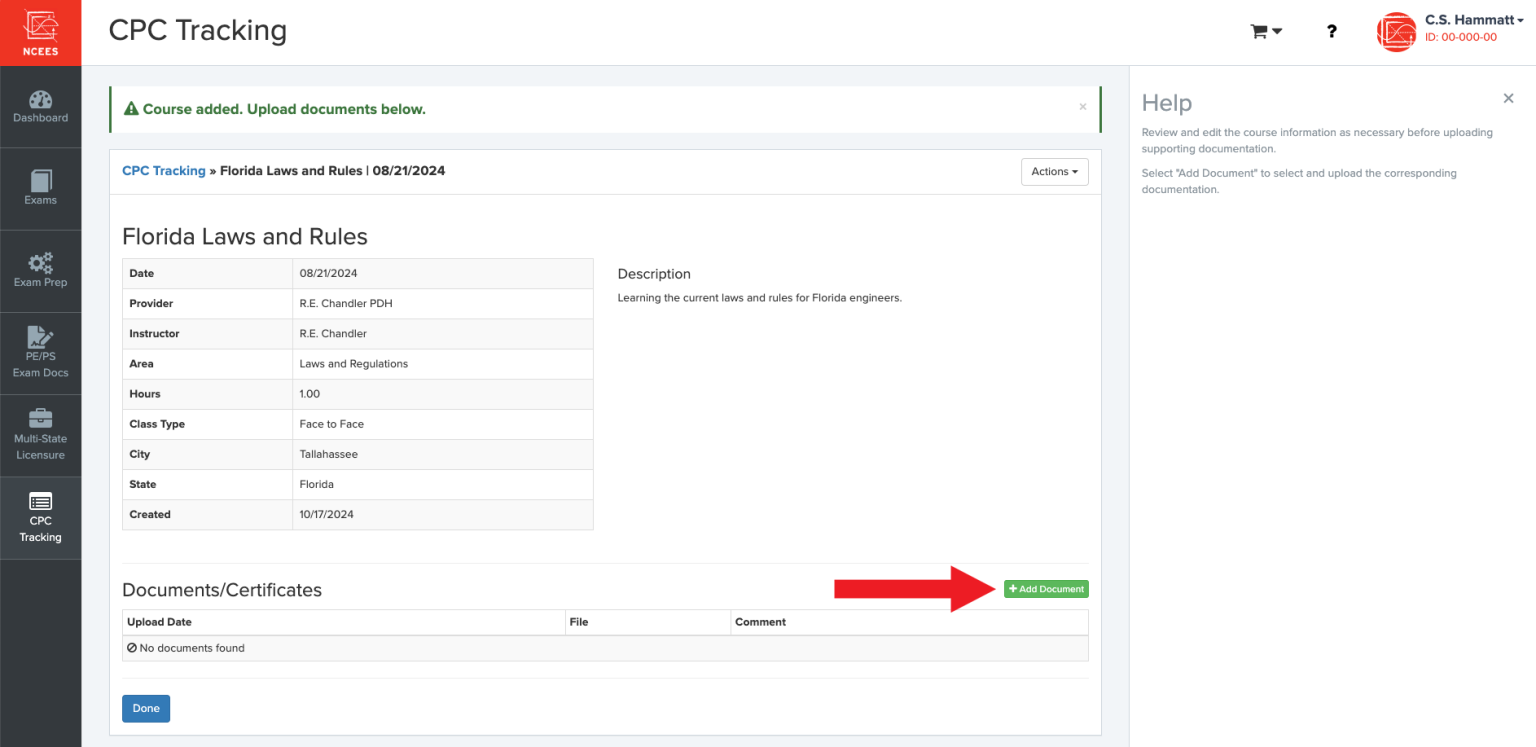Open the Dashboard page
Screen dimensions: 1536x747
click(x=40, y=107)
